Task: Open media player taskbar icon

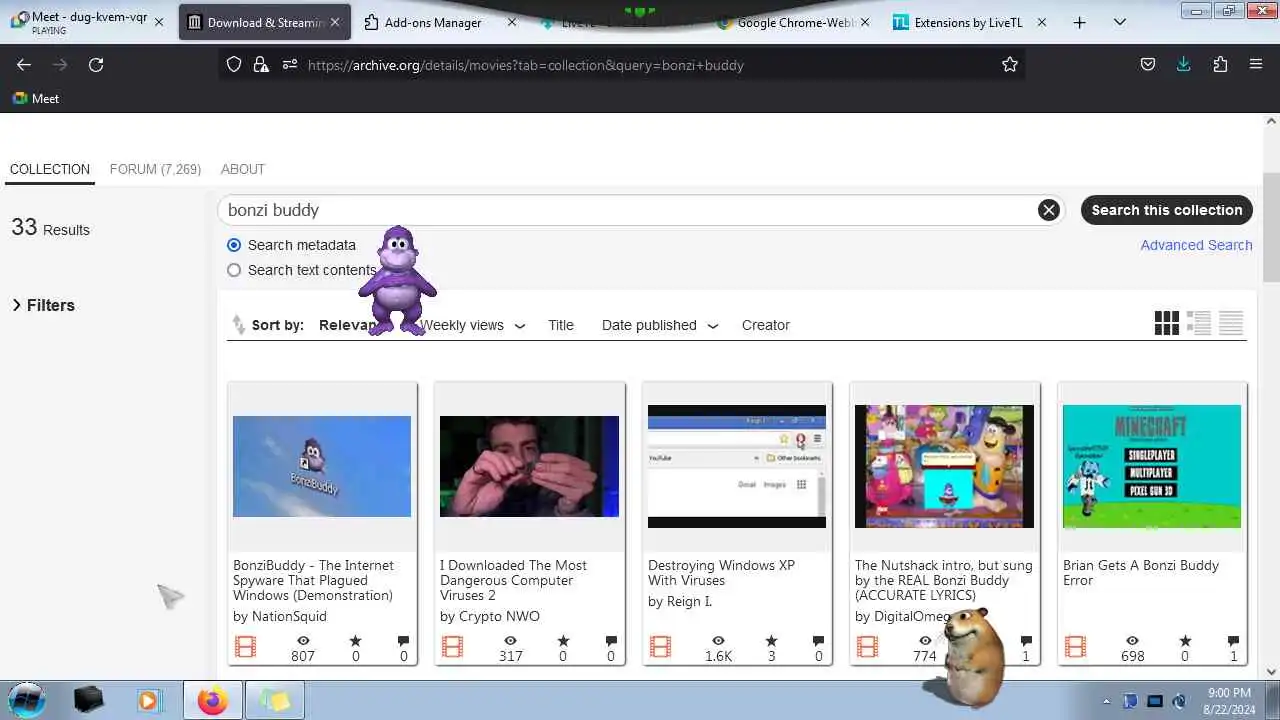Action: (148, 700)
